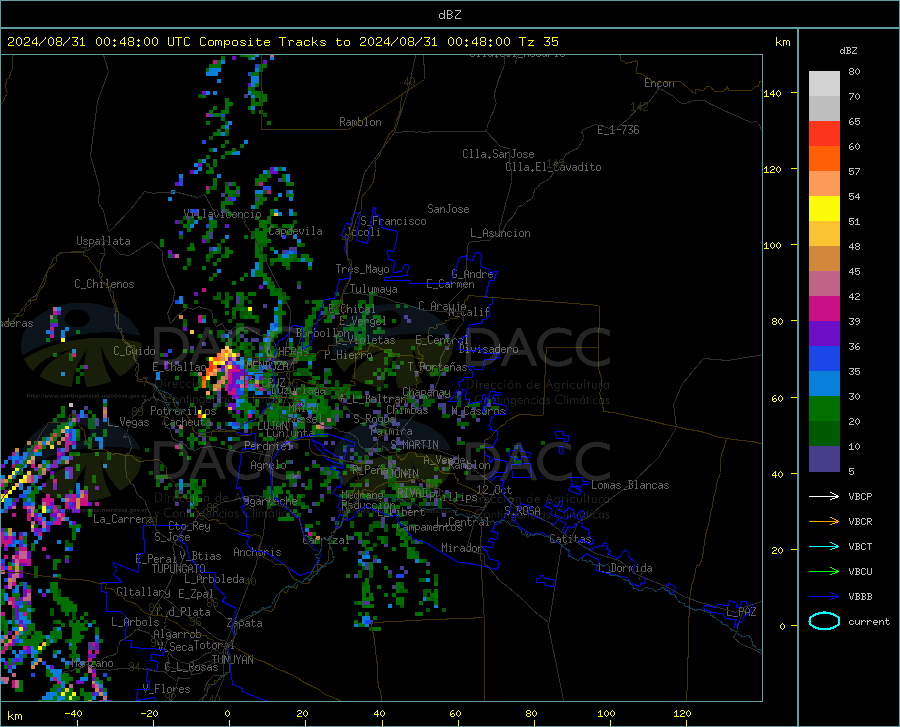Click the 'Divisadero' map label
The width and height of the screenshot is (900, 727).
point(488,349)
